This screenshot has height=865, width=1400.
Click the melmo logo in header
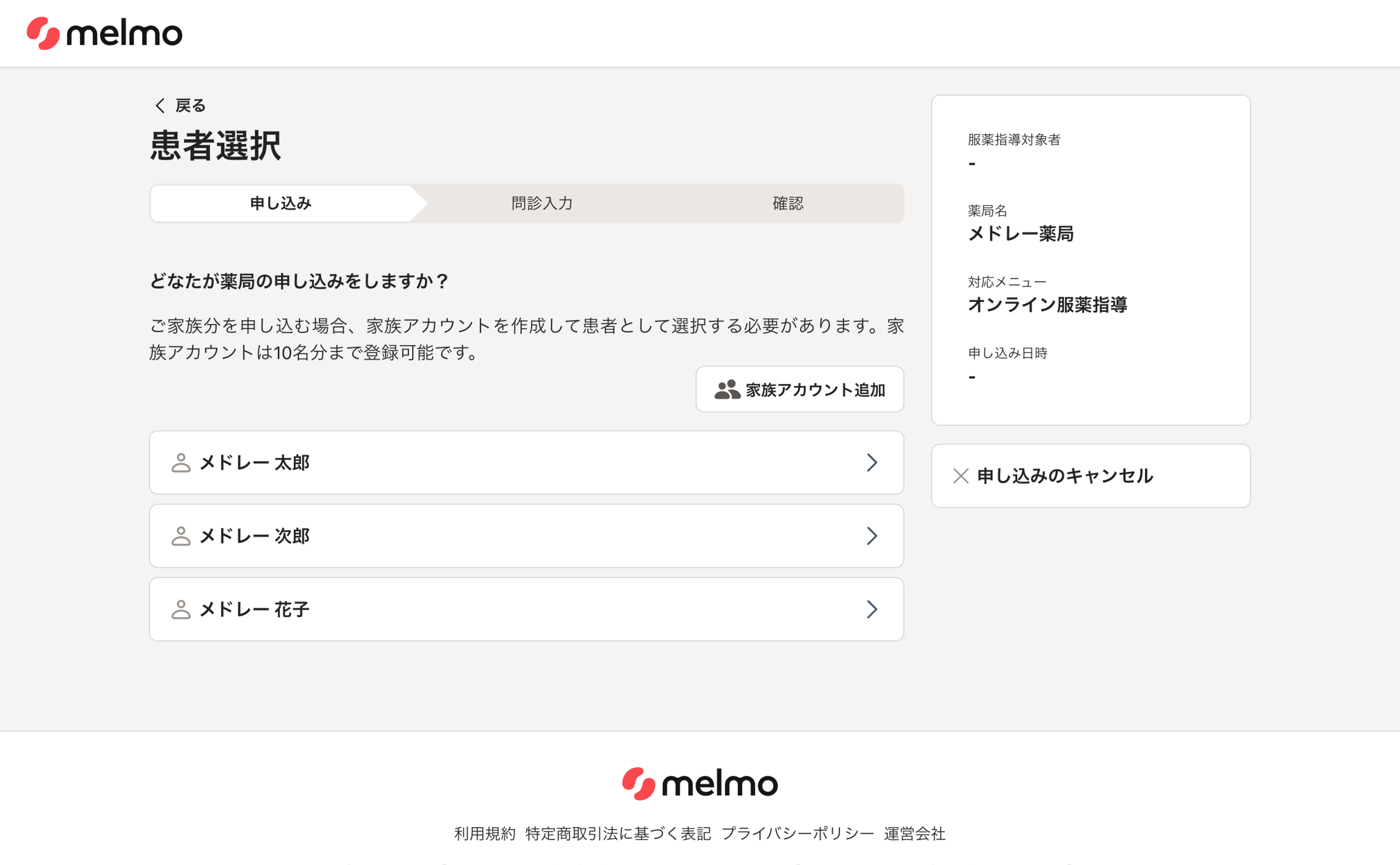click(x=104, y=33)
